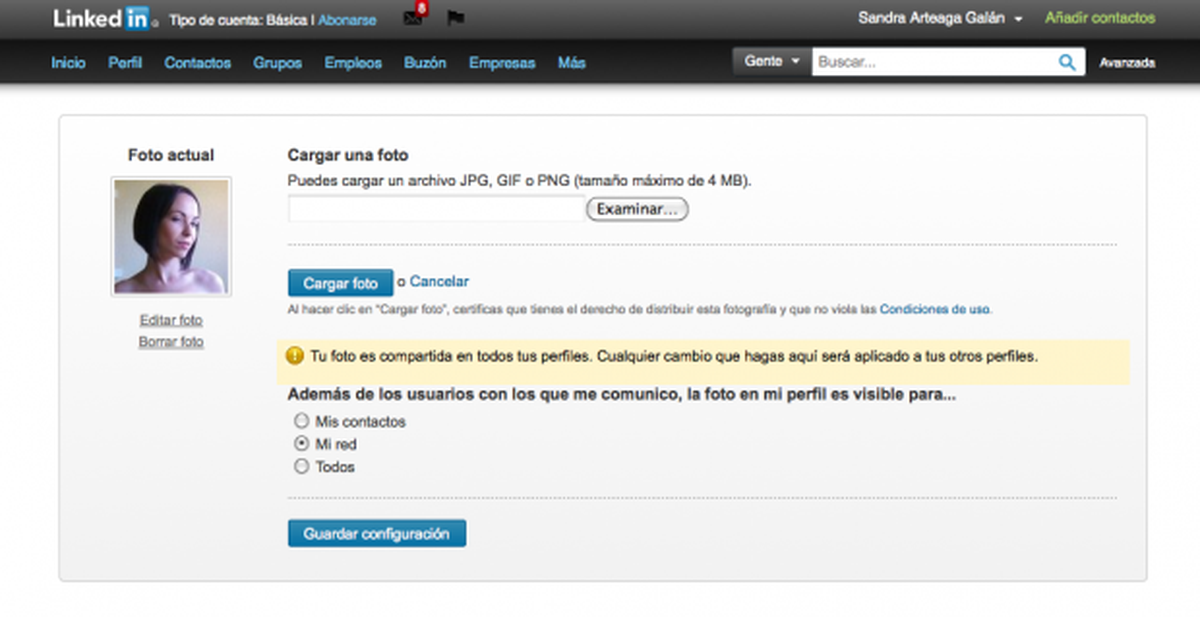Select the Todos visibility option
Screen dimensions: 1200x617
coord(301,466)
